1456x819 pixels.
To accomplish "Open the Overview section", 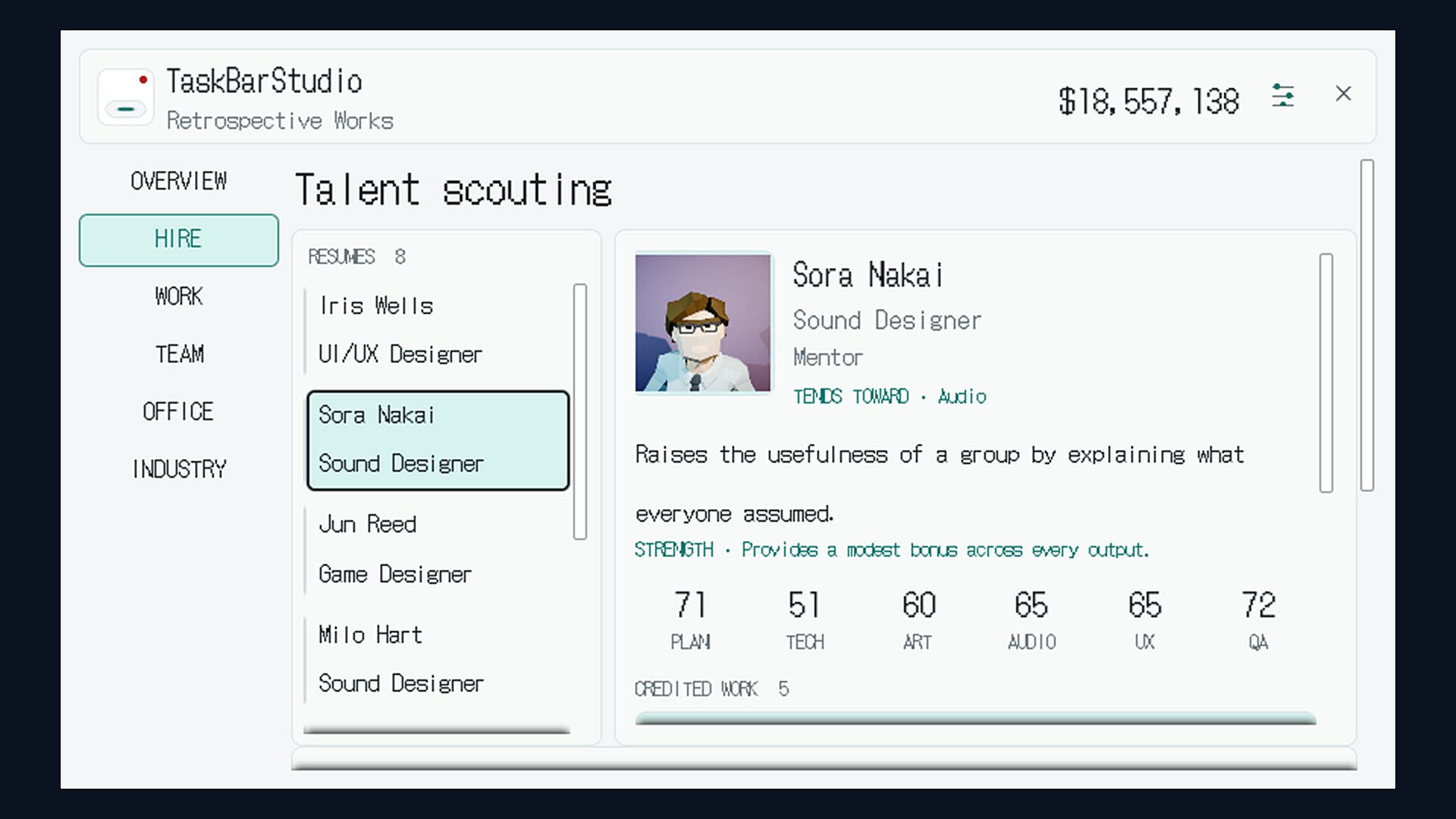I will coord(179,180).
